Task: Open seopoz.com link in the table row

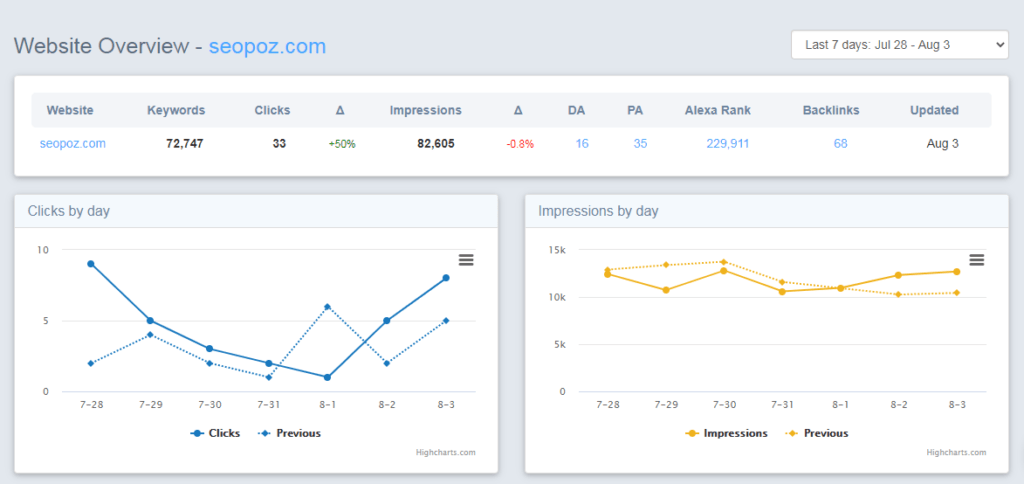Action: pos(72,144)
